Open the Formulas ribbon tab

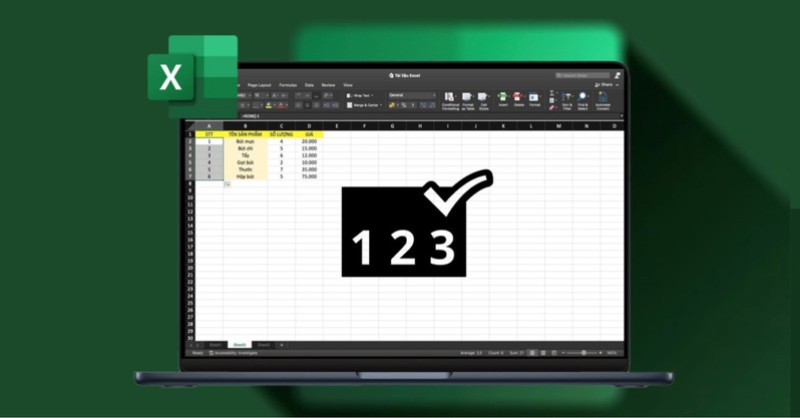(288, 85)
